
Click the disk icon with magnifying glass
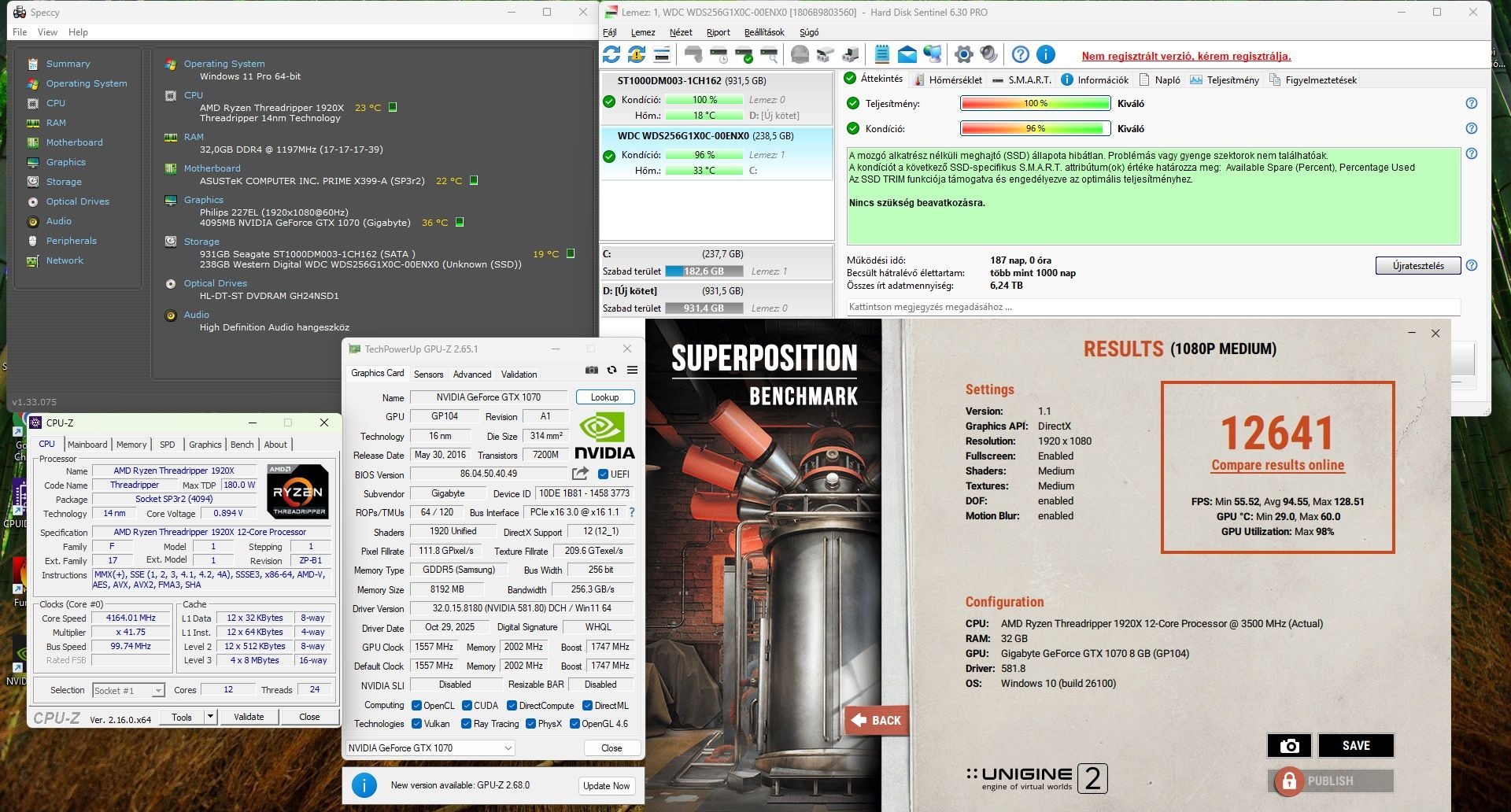point(769,54)
